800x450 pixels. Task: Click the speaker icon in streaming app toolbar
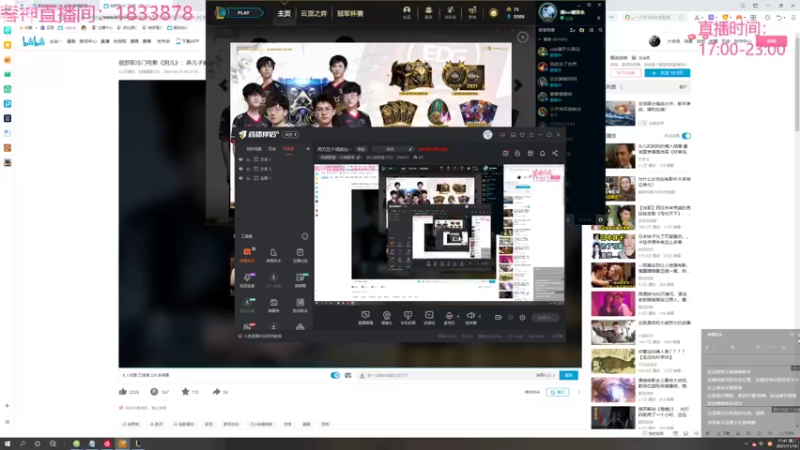470,317
